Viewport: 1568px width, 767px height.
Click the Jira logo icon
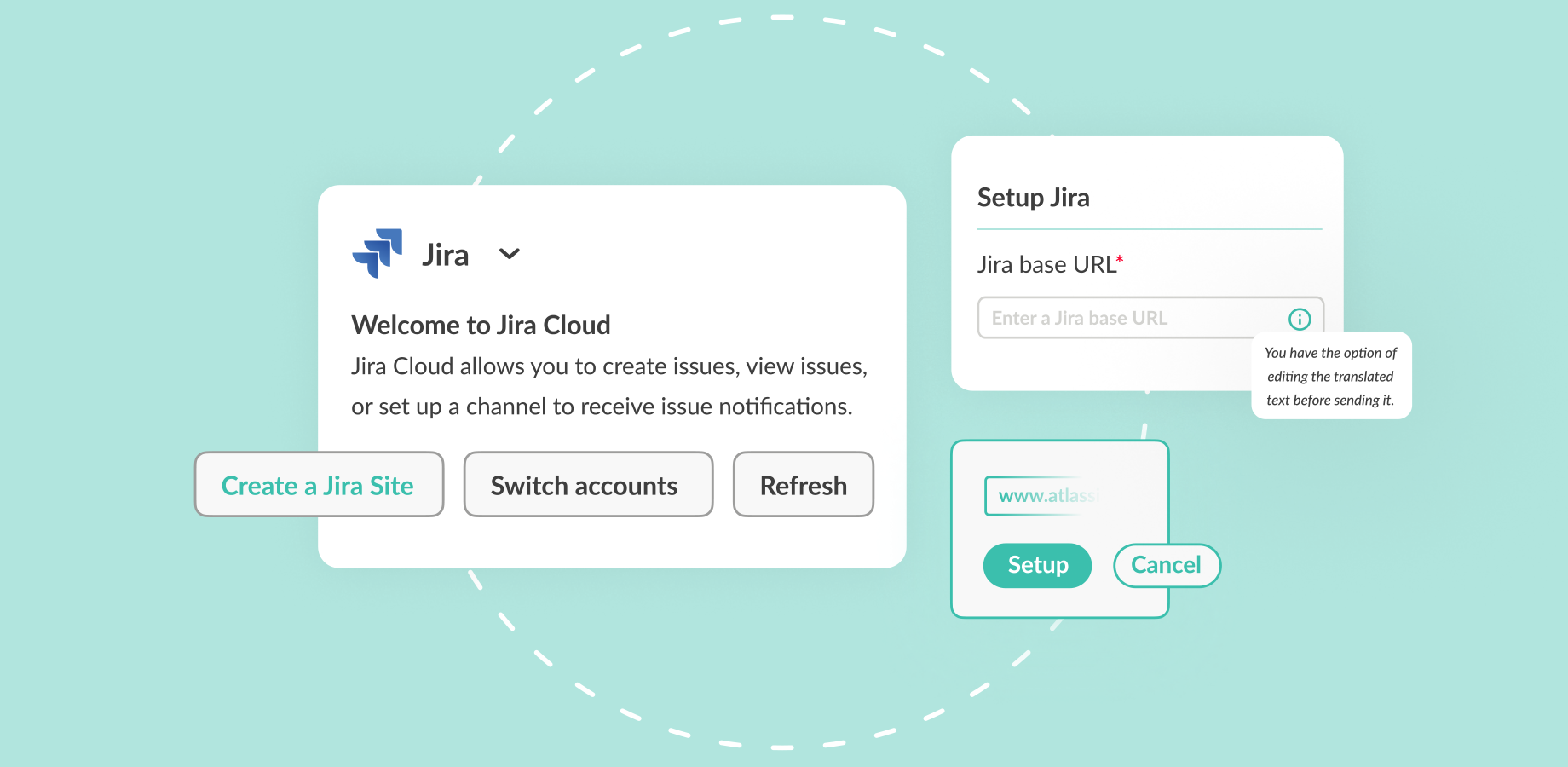click(x=378, y=253)
